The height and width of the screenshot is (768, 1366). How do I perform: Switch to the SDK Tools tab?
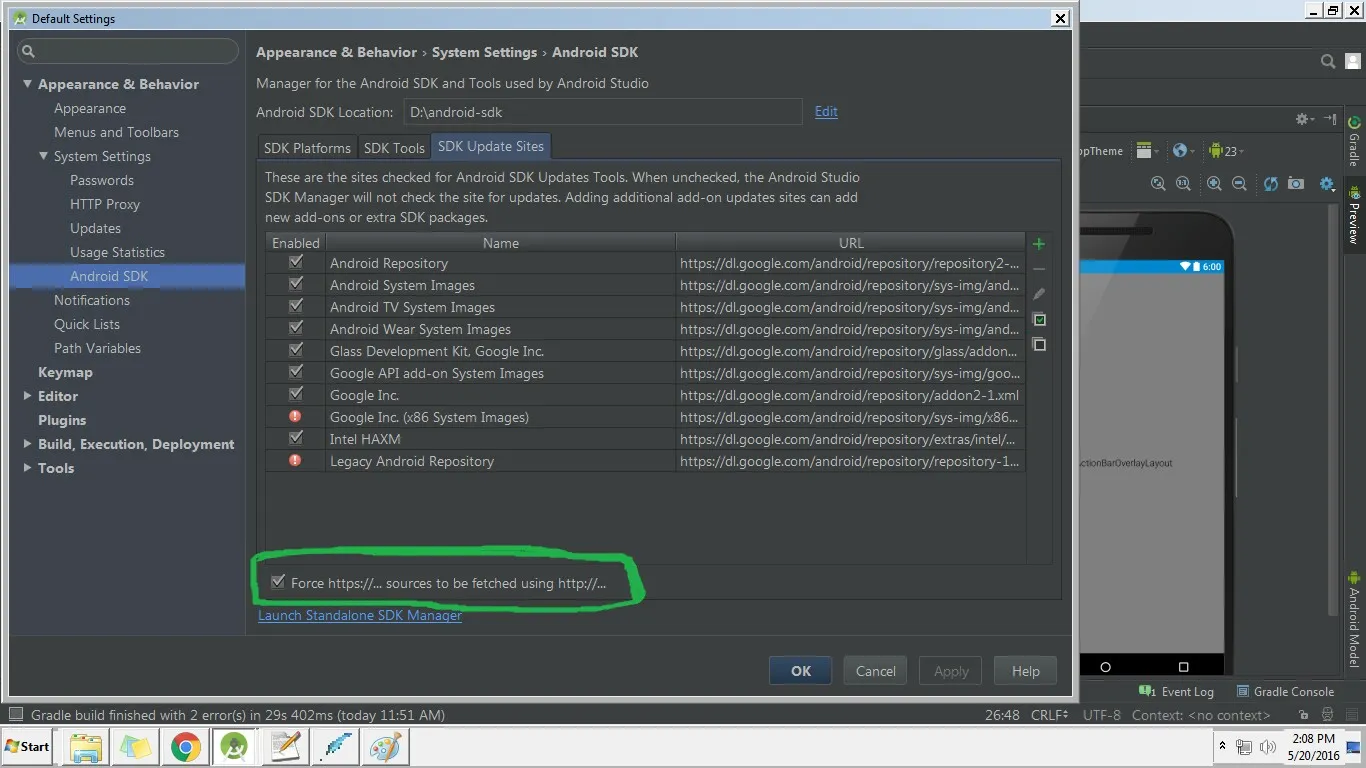tap(394, 148)
